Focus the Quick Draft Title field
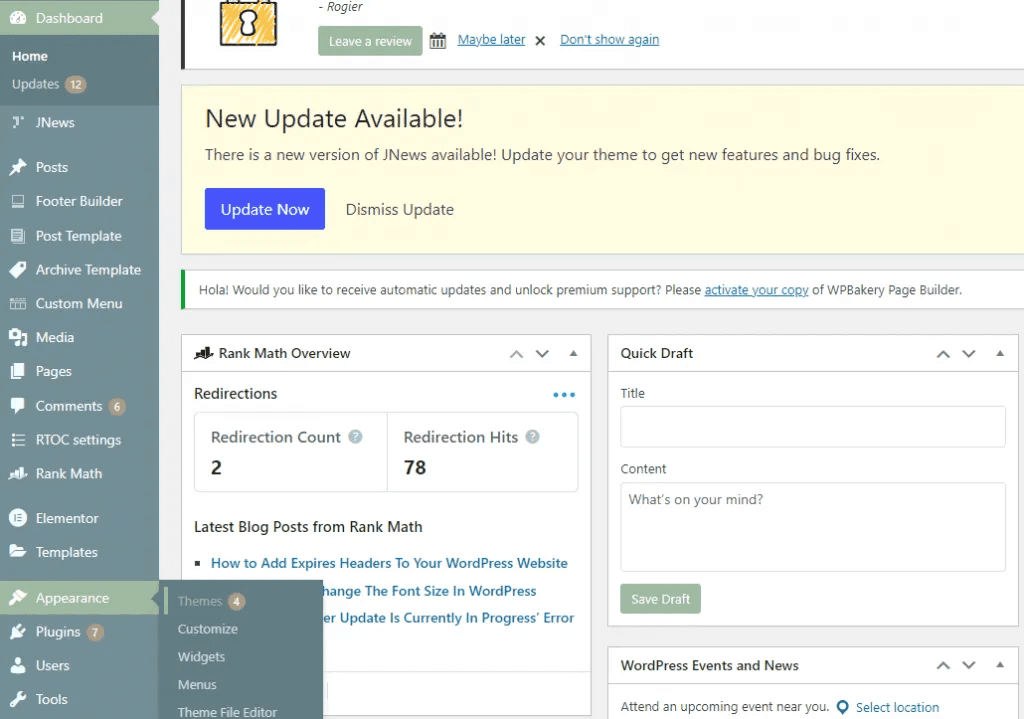This screenshot has height=719, width=1024. (x=812, y=427)
